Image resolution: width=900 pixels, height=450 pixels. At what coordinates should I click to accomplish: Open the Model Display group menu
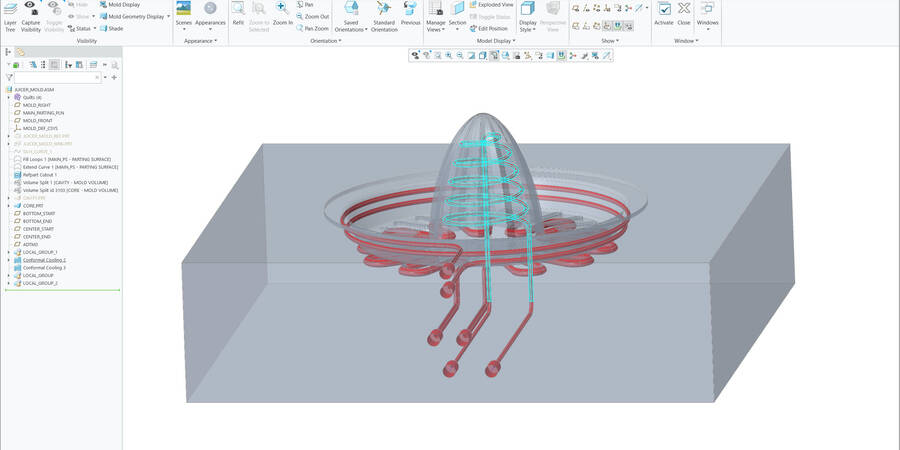point(496,41)
